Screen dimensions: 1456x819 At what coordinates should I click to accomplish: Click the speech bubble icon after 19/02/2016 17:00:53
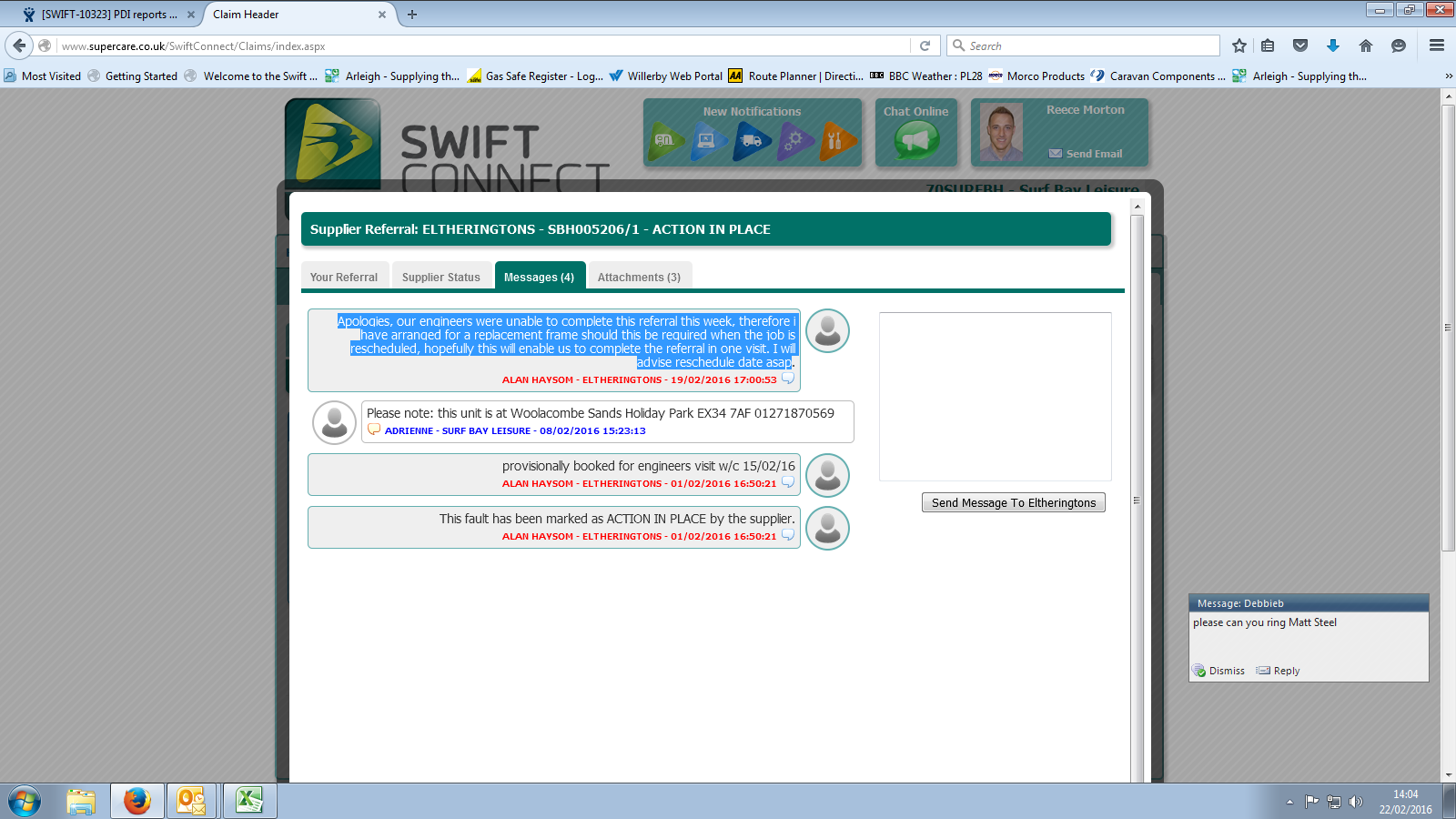pyautogui.click(x=788, y=379)
